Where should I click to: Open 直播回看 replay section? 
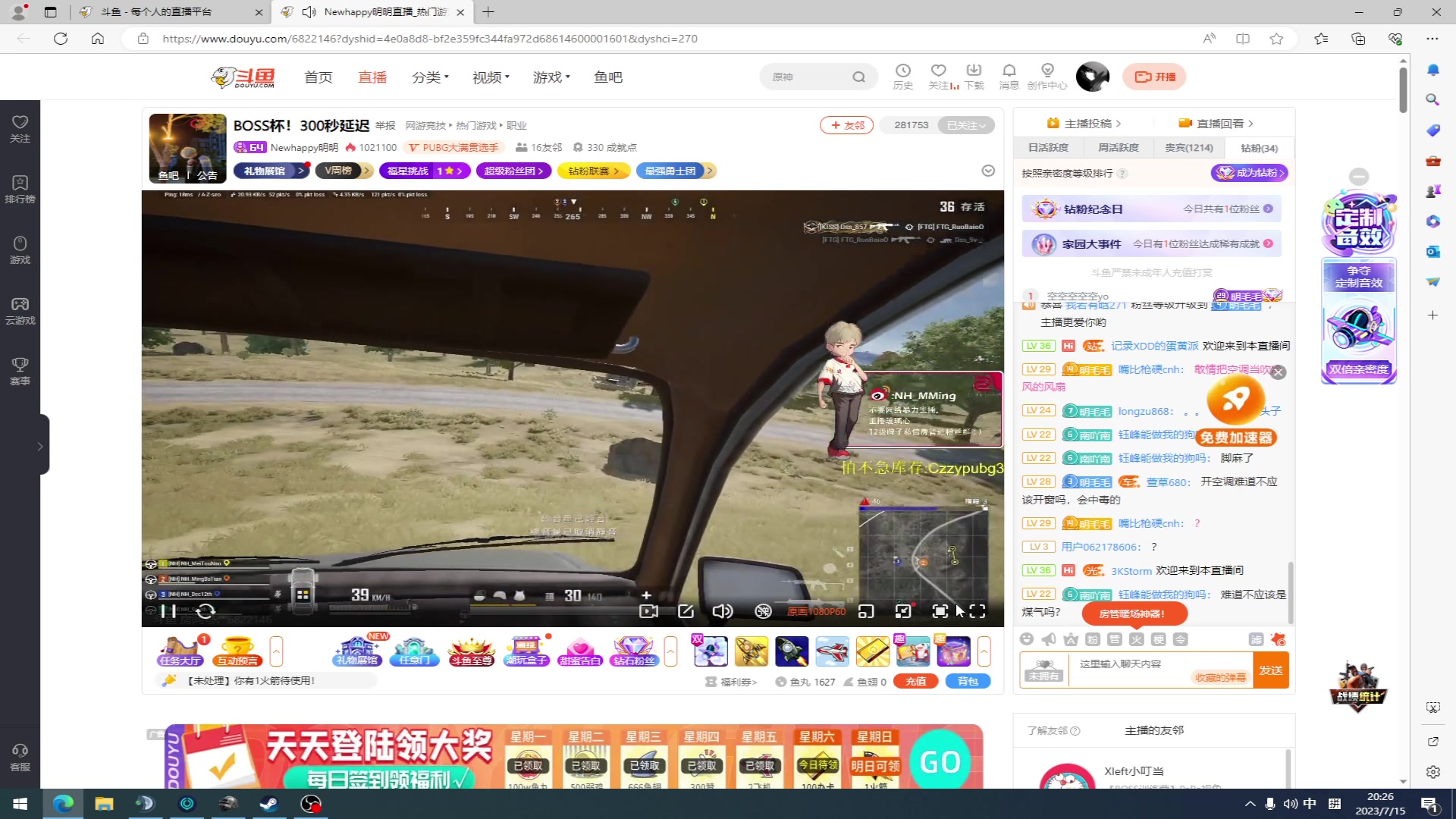(x=1216, y=124)
